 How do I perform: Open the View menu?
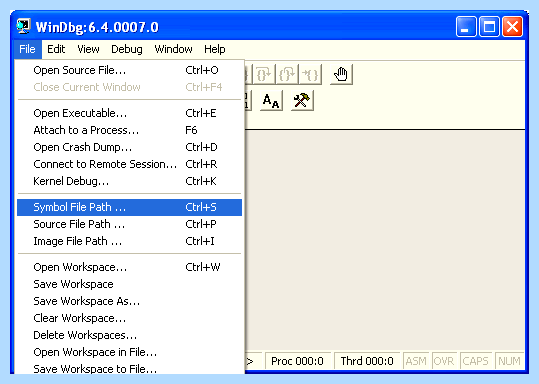click(88, 49)
